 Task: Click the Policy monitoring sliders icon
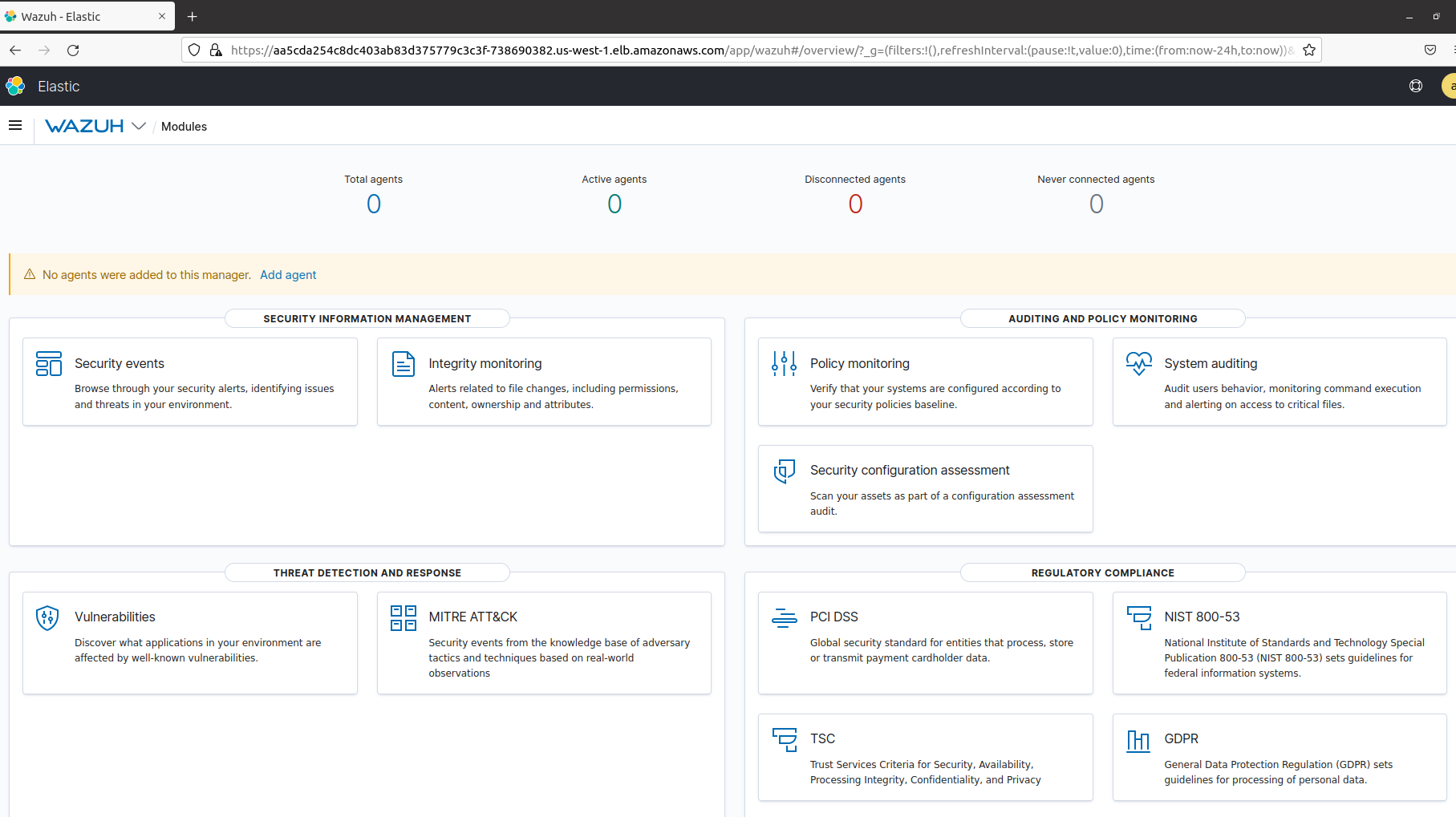pyautogui.click(x=784, y=363)
